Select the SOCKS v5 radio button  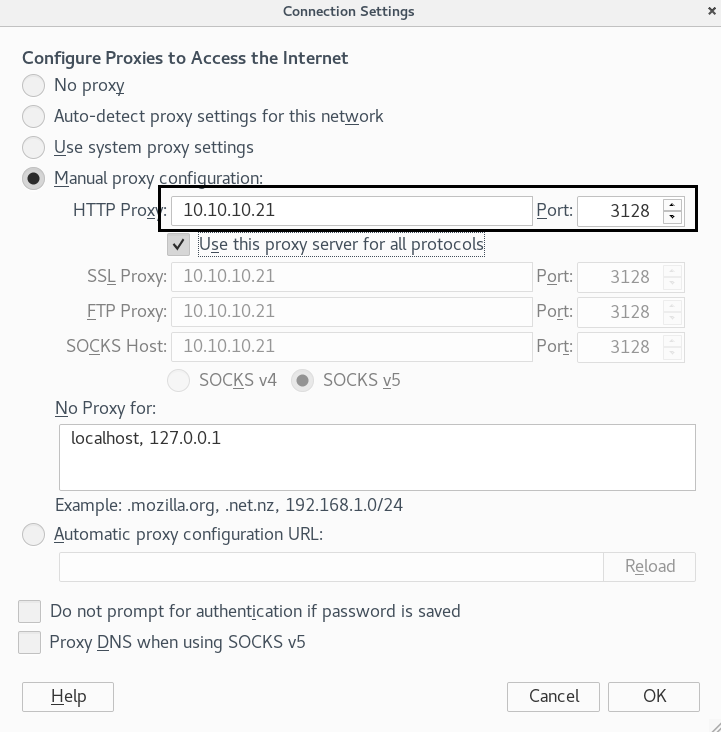click(x=304, y=380)
